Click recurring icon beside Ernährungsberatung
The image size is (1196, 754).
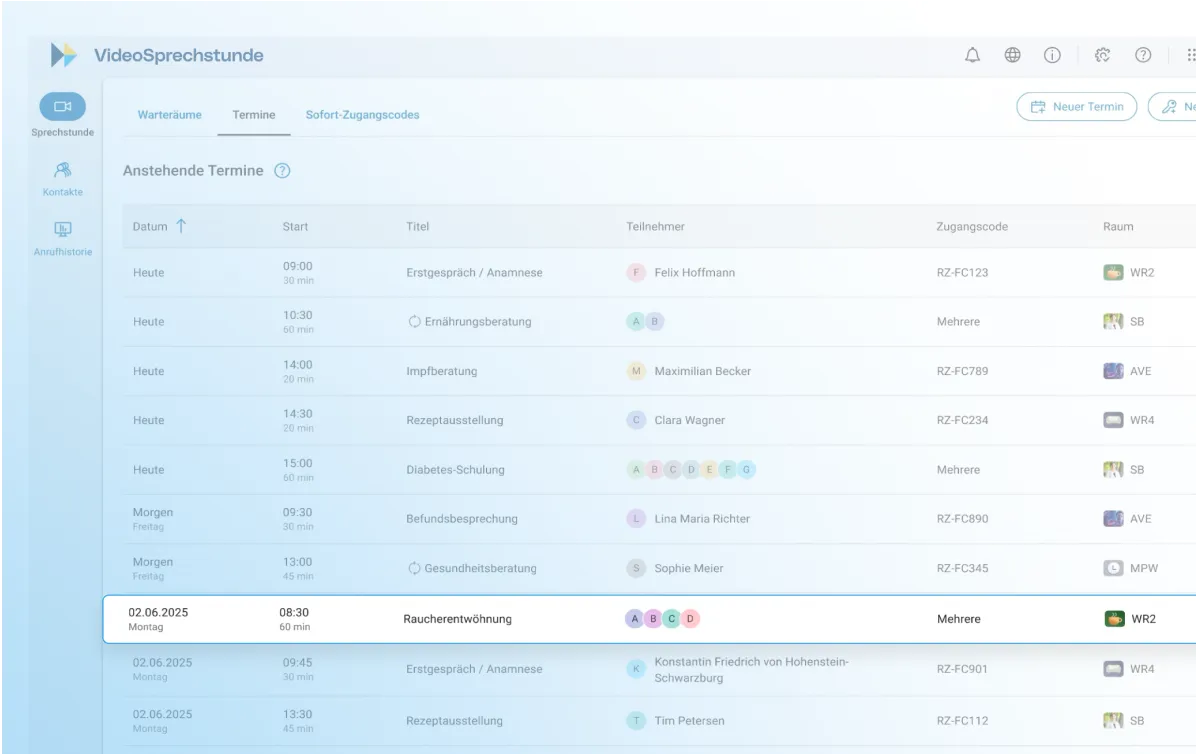click(414, 322)
